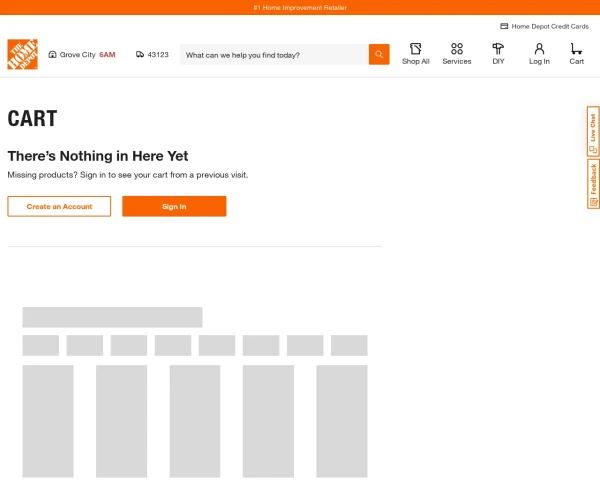Select the first loading product placeholder card
Image resolution: width=600 pixels, height=480 pixels.
click(x=48, y=421)
